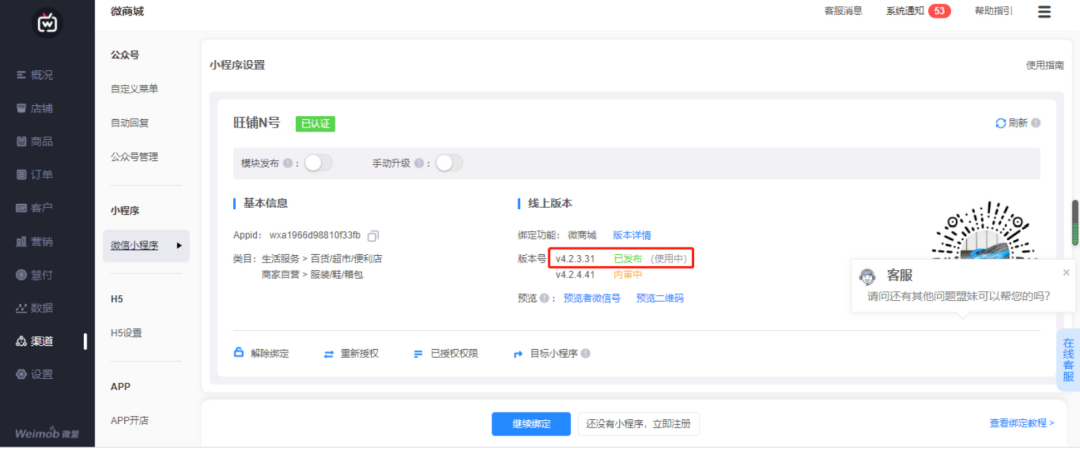Click the Weimob logo icon at top

47,23
